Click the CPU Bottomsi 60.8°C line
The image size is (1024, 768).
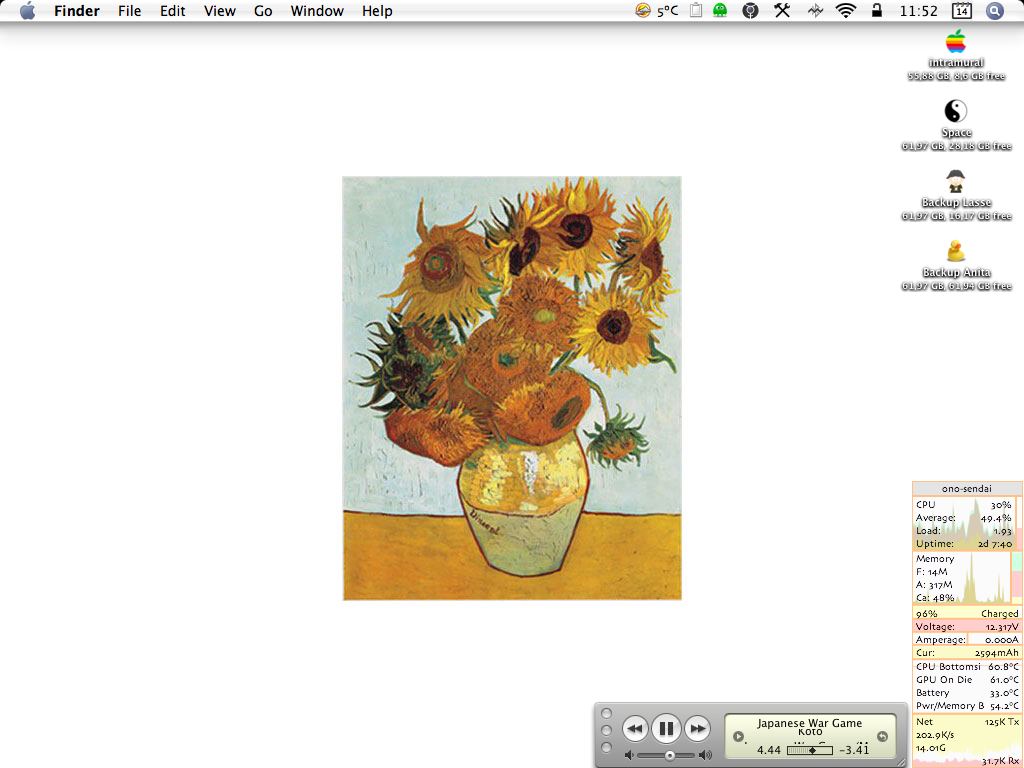coord(967,667)
